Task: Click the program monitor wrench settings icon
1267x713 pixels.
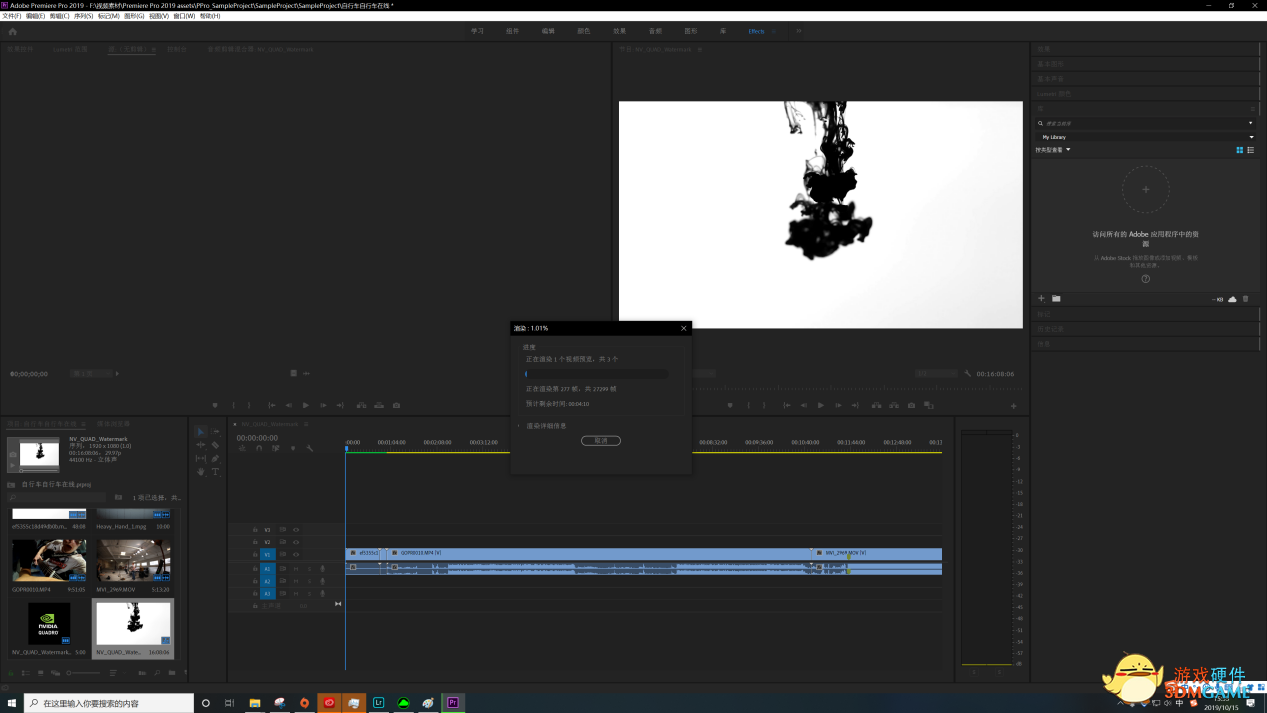Action: pyautogui.click(x=968, y=374)
